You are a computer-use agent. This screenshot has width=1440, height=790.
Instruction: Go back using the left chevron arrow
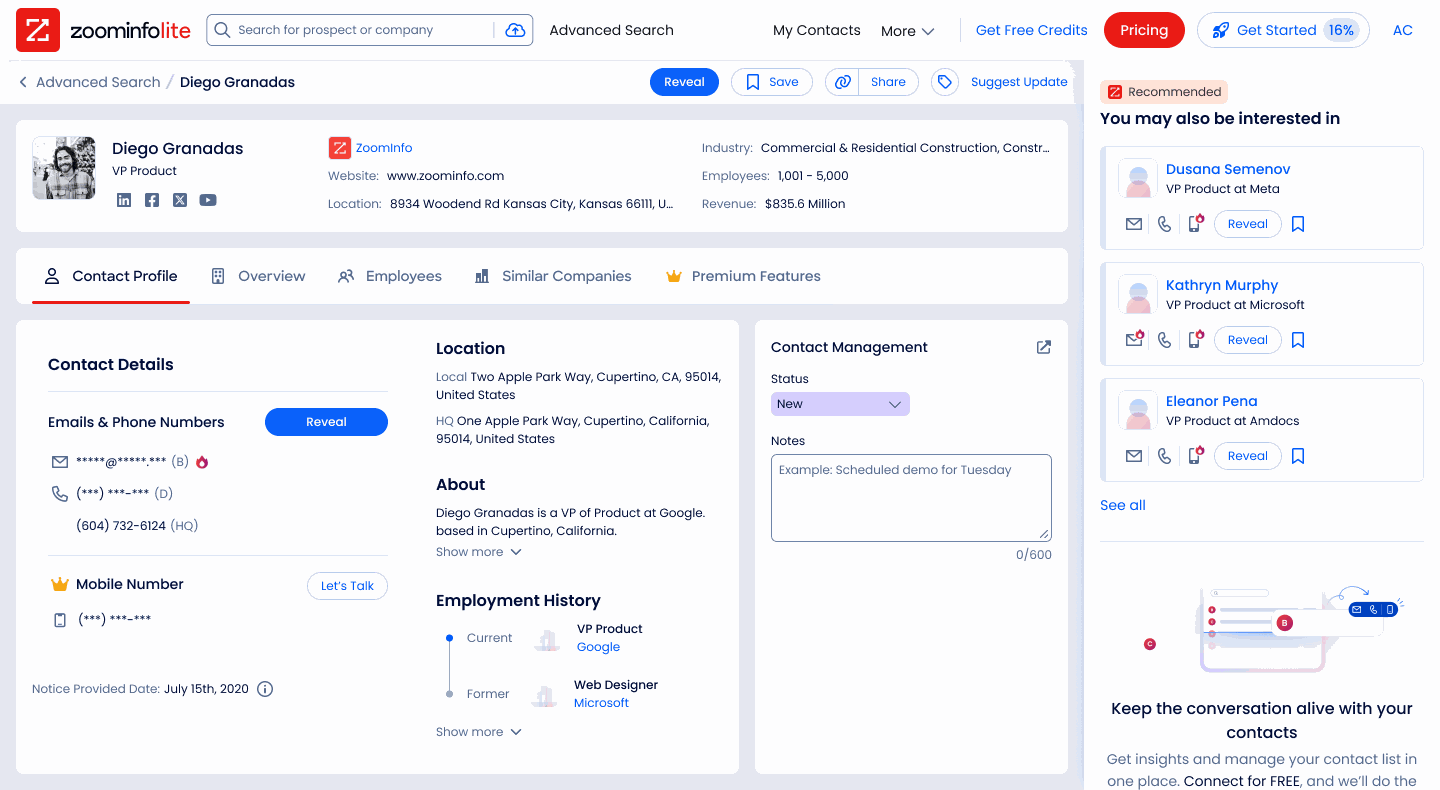pos(23,82)
